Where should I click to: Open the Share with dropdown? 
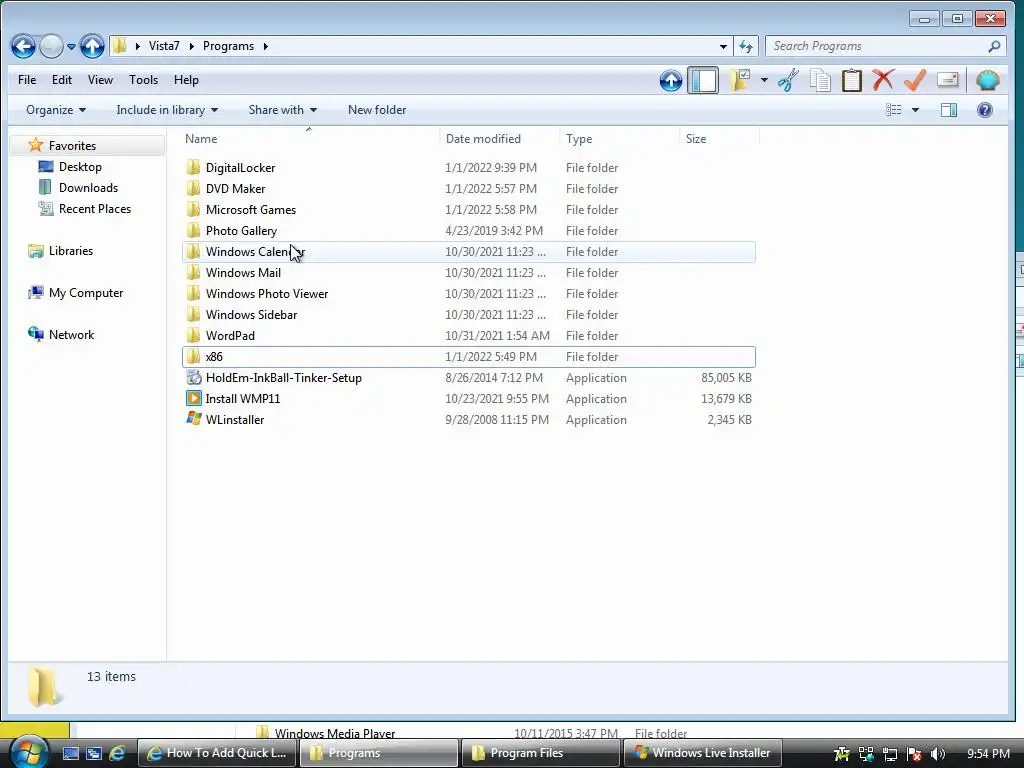283,110
